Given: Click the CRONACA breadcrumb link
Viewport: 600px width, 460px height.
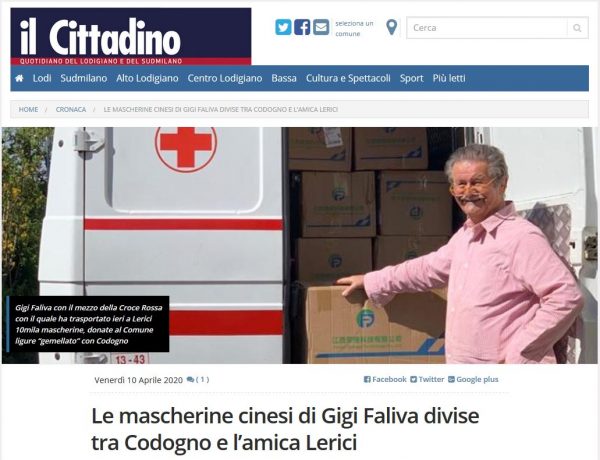Looking at the screenshot, I should pyautogui.click(x=71, y=109).
